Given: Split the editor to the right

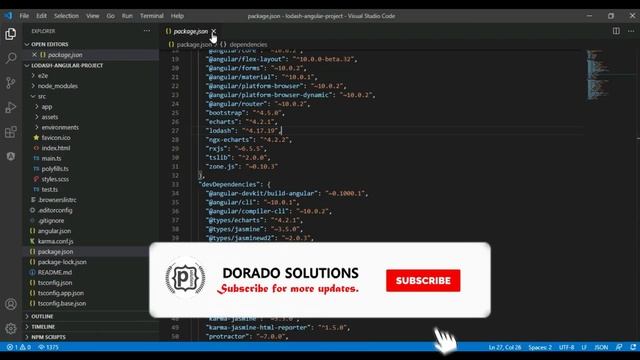Looking at the screenshot, I should click(616, 31).
